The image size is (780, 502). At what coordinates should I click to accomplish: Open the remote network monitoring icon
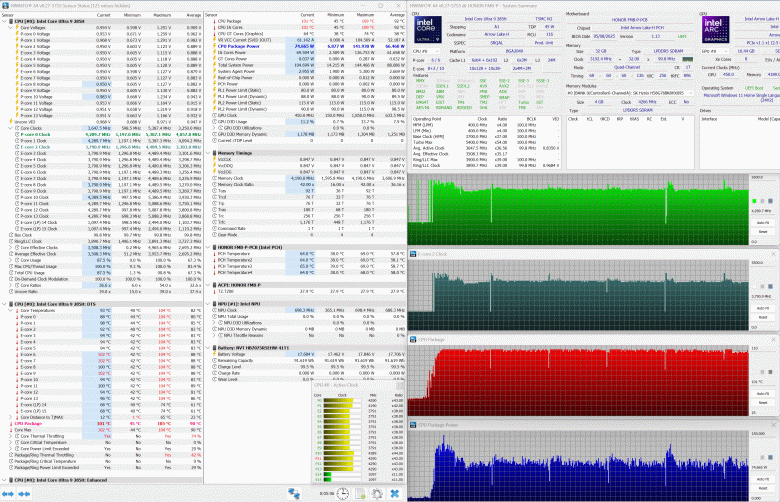[294, 494]
